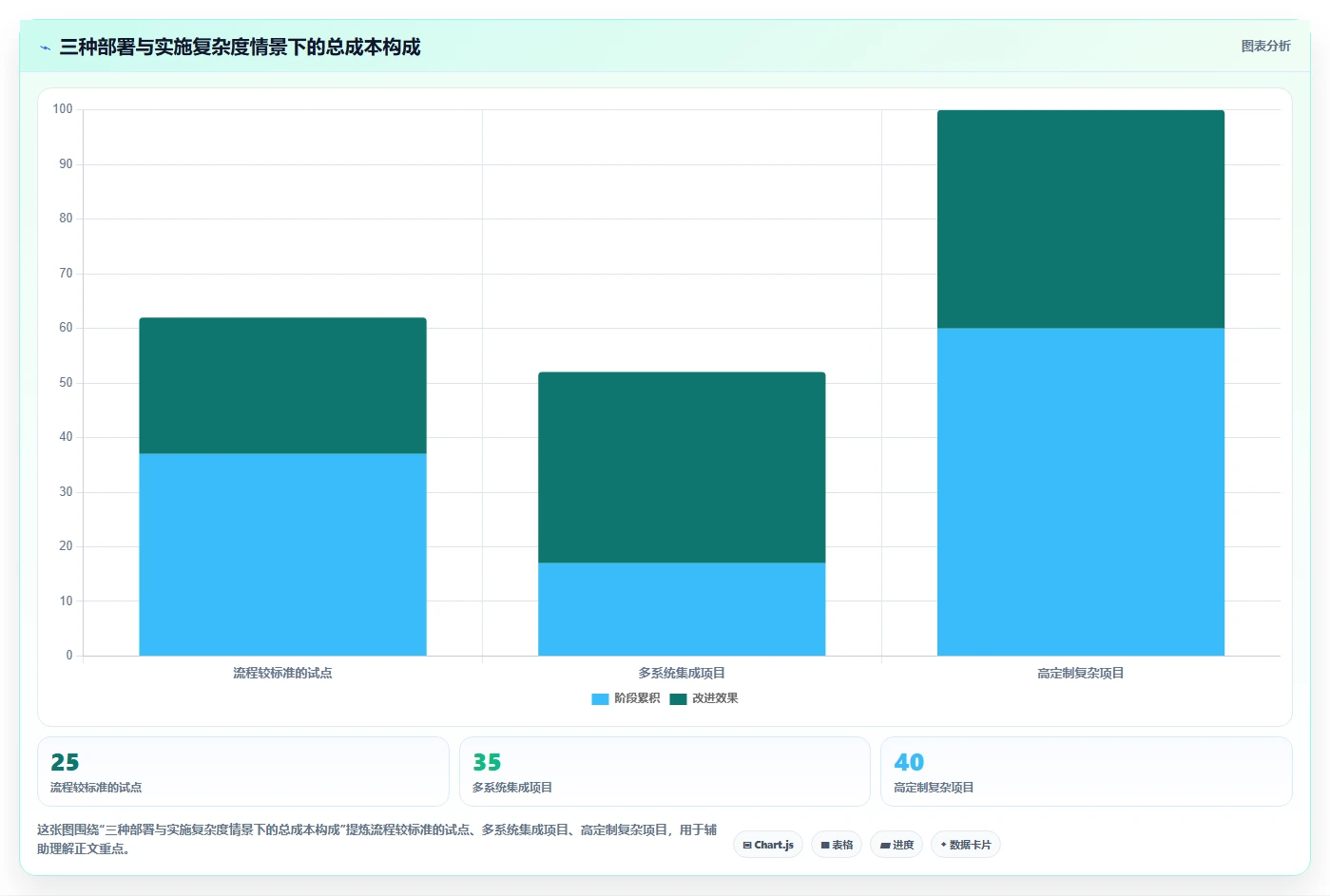Click the green segment of 多系统集成项目 bar
This screenshot has width=1330, height=896.
point(682,467)
